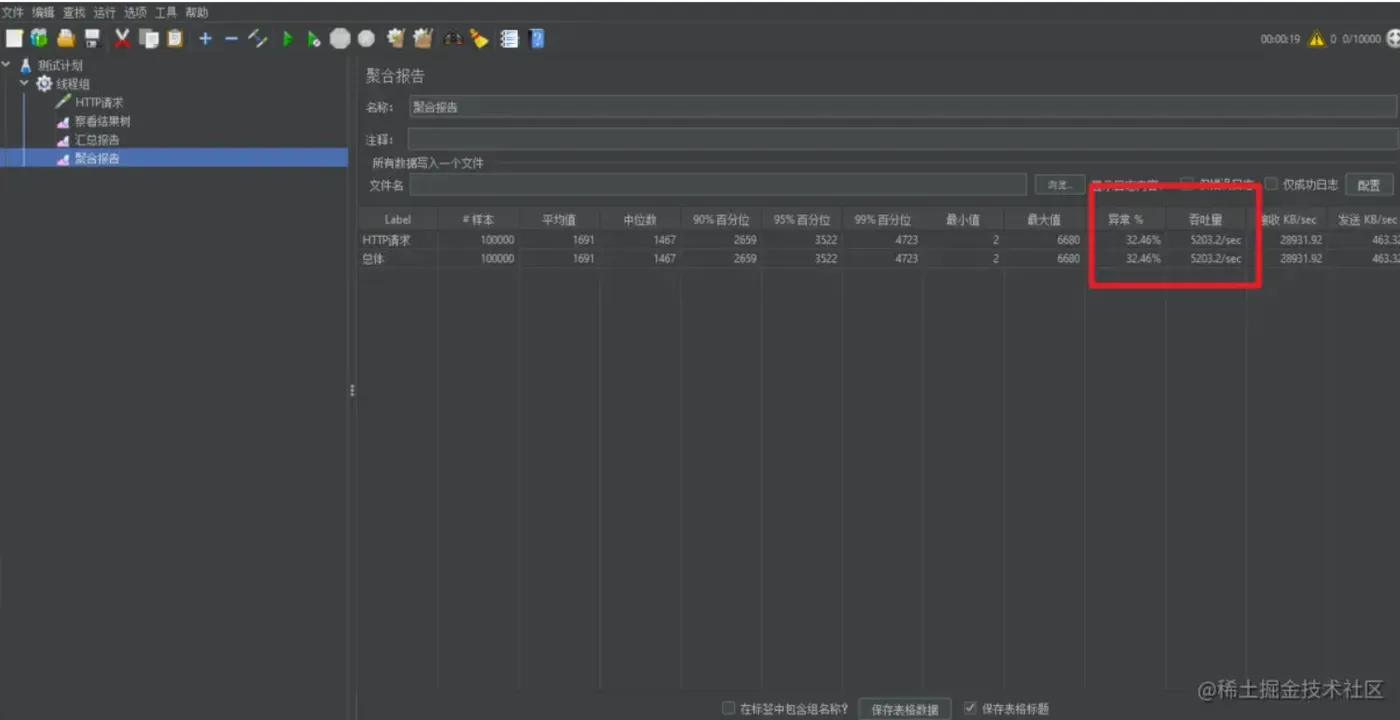Open the 选项 menu
The width and height of the screenshot is (1400, 720).
[135, 13]
